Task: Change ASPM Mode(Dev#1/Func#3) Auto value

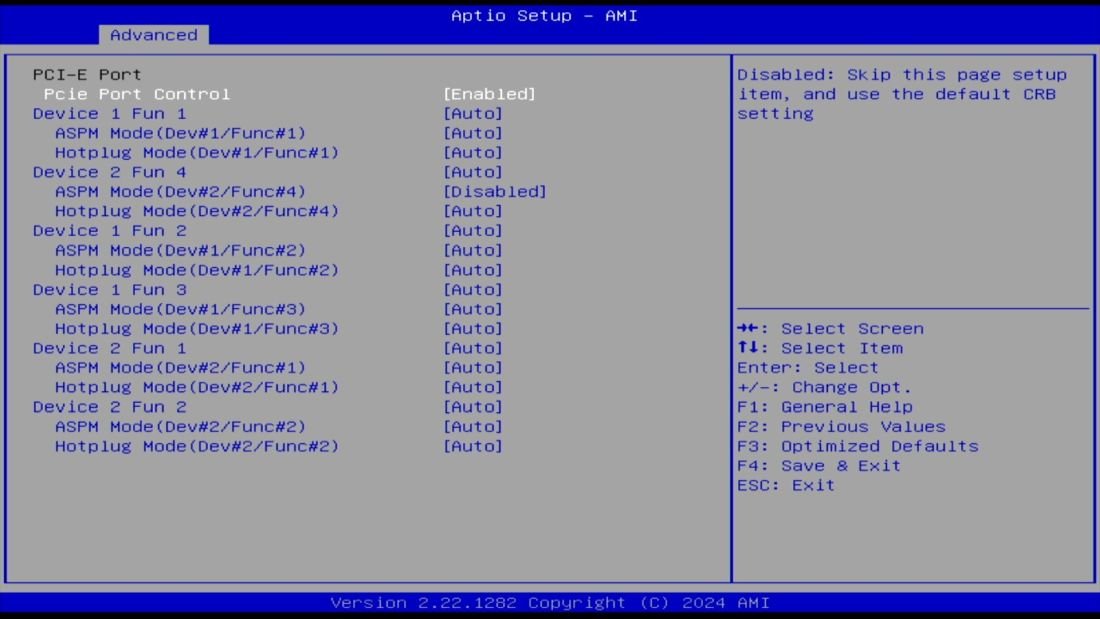Action: pyautogui.click(x=473, y=310)
